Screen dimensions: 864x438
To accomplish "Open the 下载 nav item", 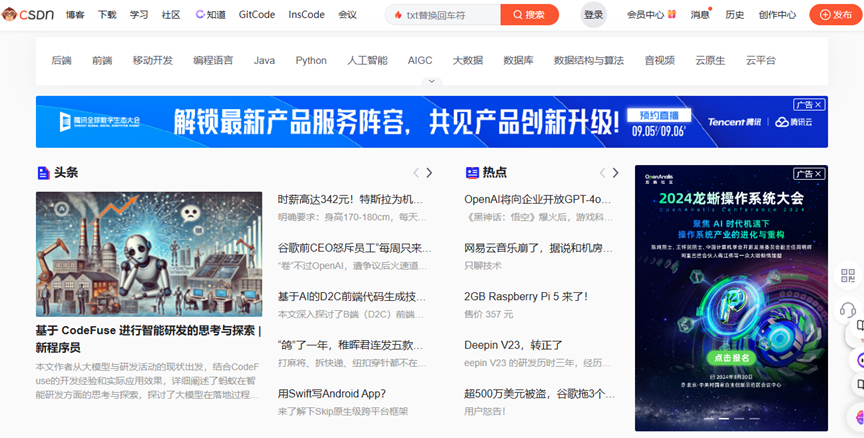I will pos(107,15).
